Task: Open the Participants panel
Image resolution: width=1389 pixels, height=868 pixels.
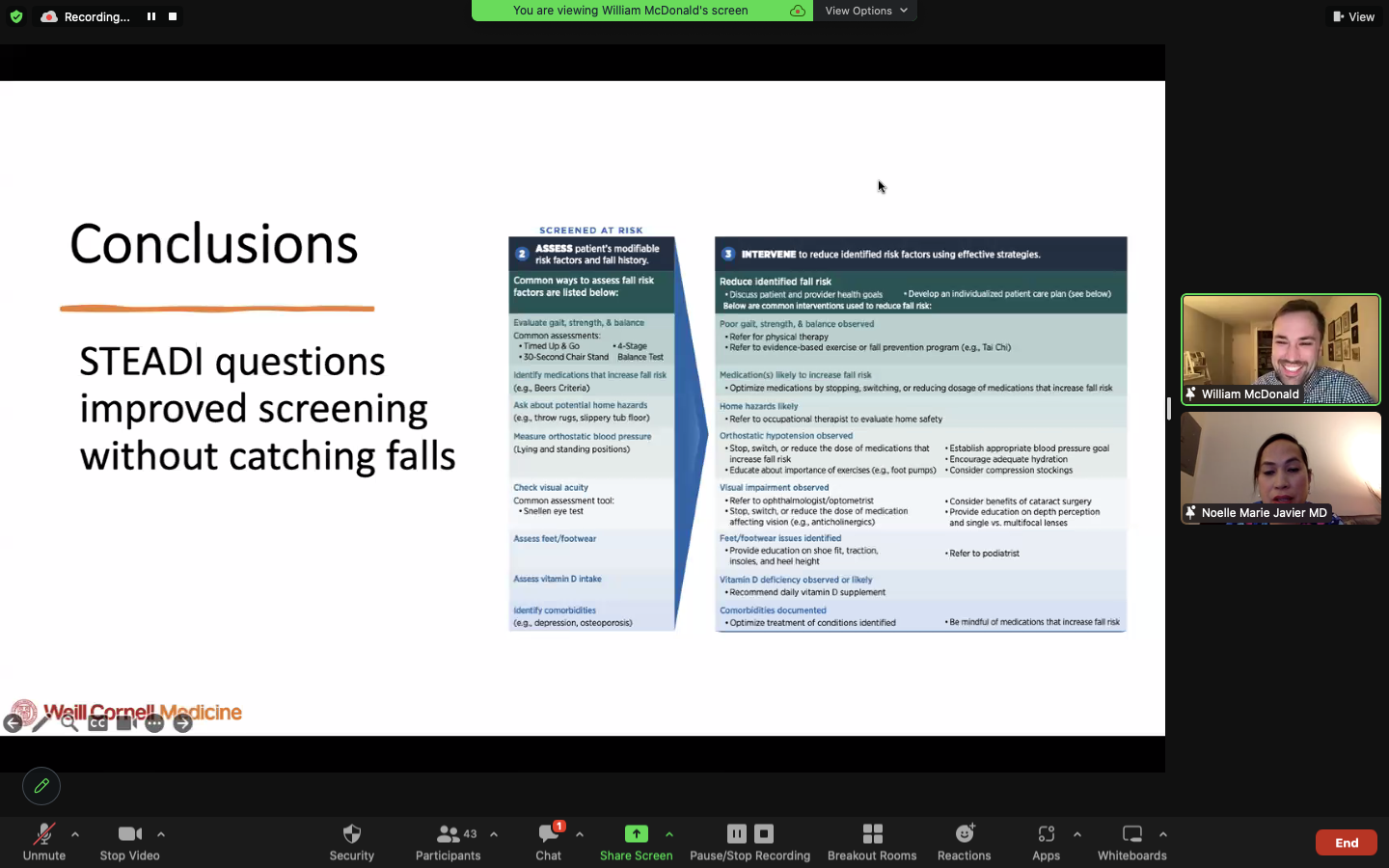Action: 449,842
